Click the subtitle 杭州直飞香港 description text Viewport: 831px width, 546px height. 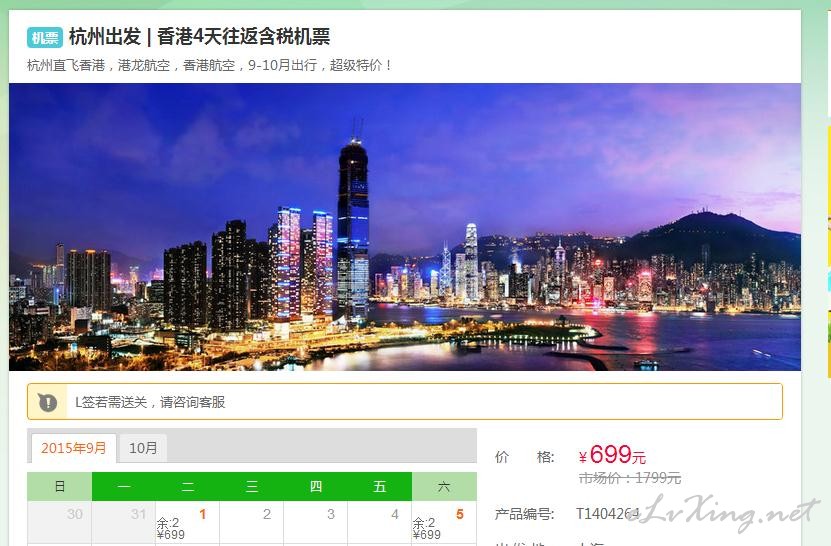click(x=209, y=65)
